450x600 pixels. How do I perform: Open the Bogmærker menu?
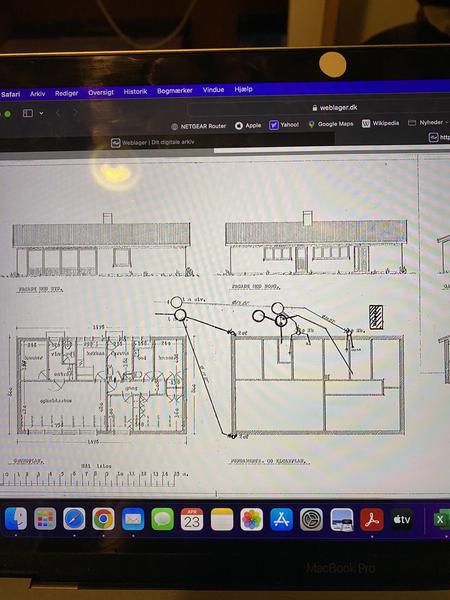(174, 91)
